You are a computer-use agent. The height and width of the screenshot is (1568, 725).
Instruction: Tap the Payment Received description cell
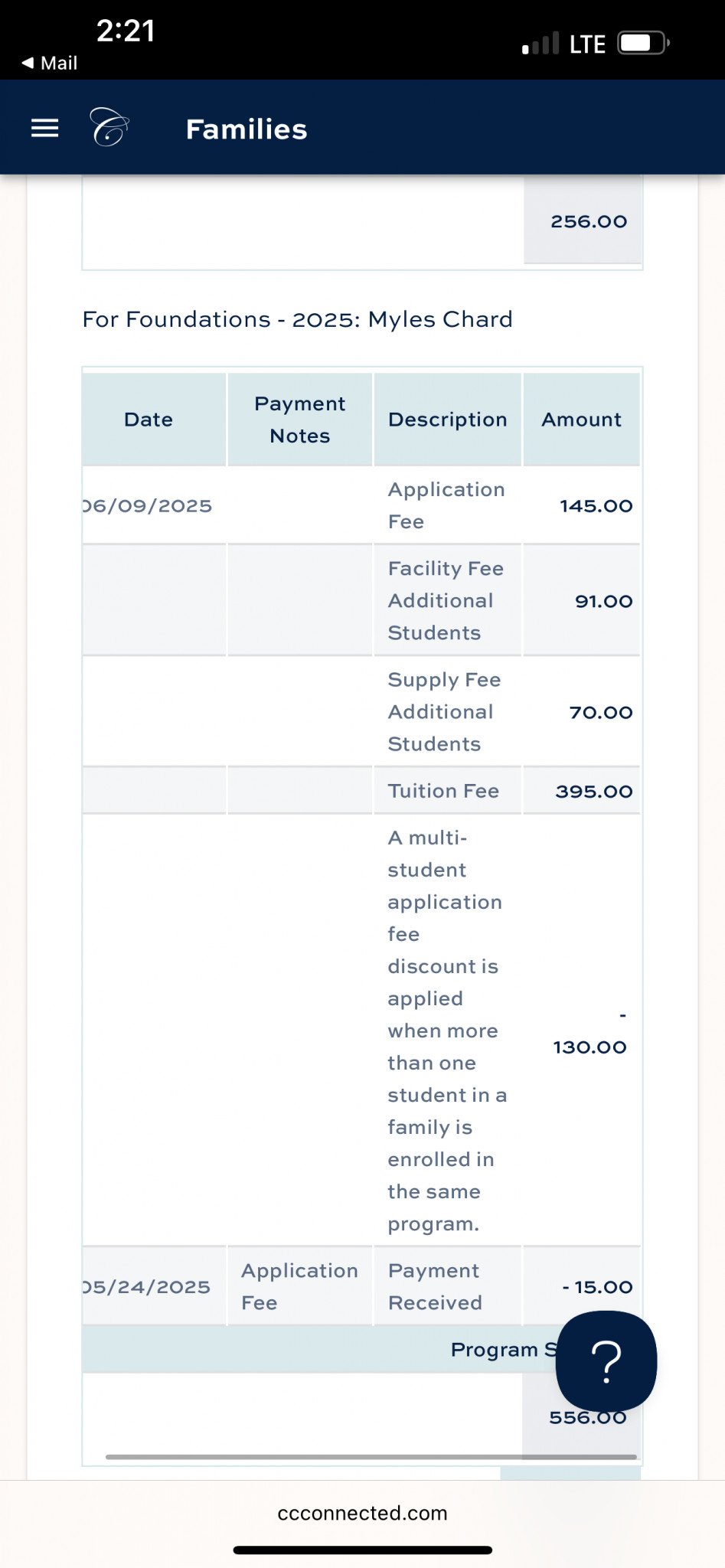coord(435,1286)
